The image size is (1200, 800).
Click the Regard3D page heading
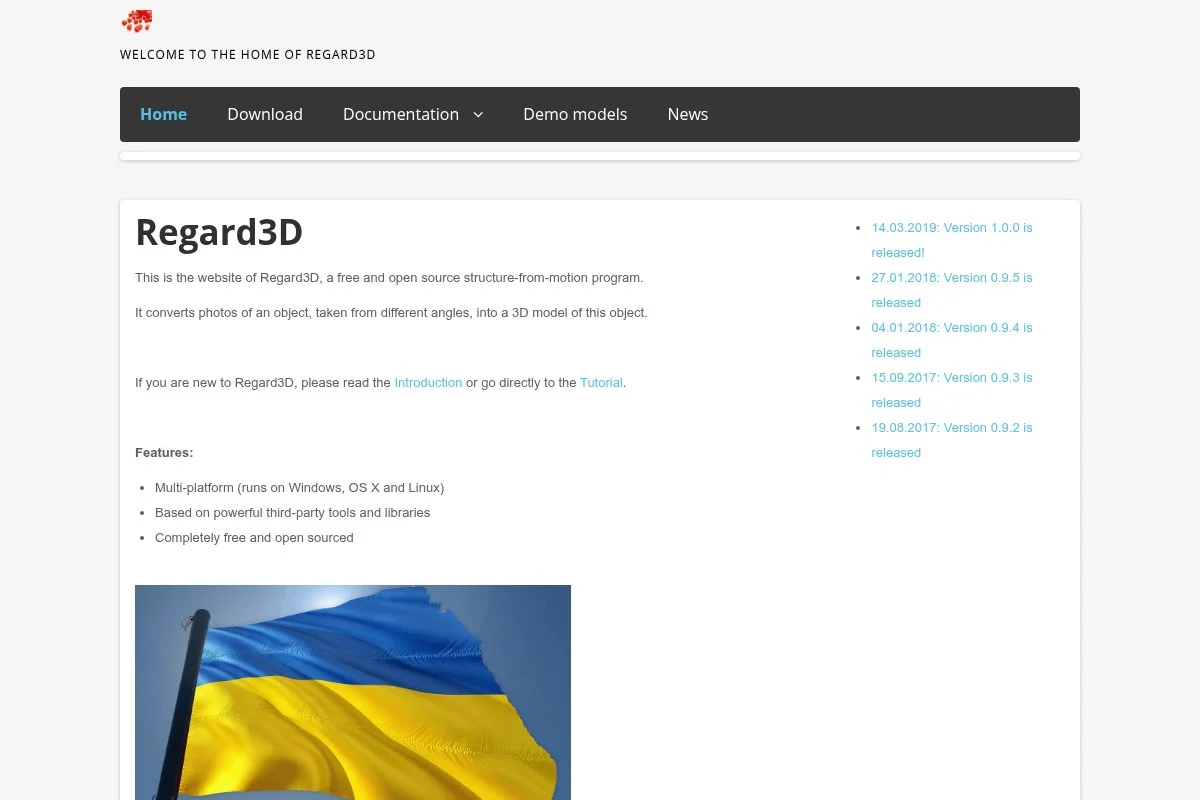coord(219,232)
